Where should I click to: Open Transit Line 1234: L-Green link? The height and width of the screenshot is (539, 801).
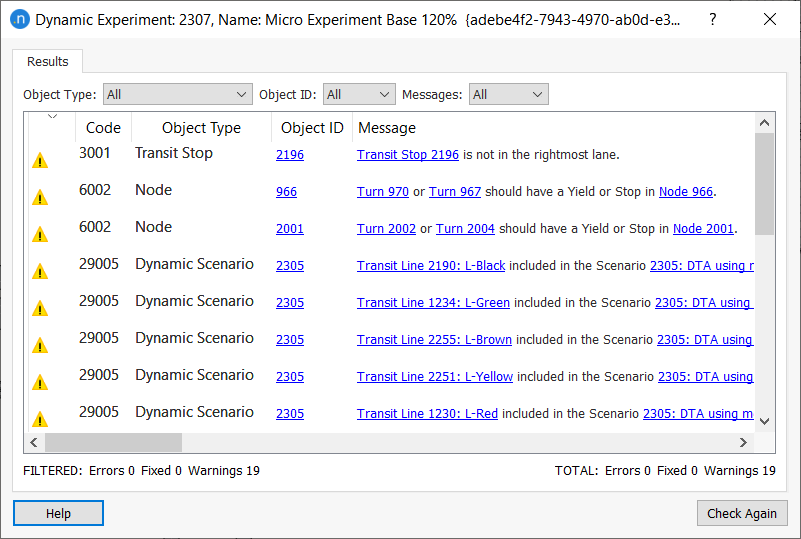pyautogui.click(x=433, y=302)
